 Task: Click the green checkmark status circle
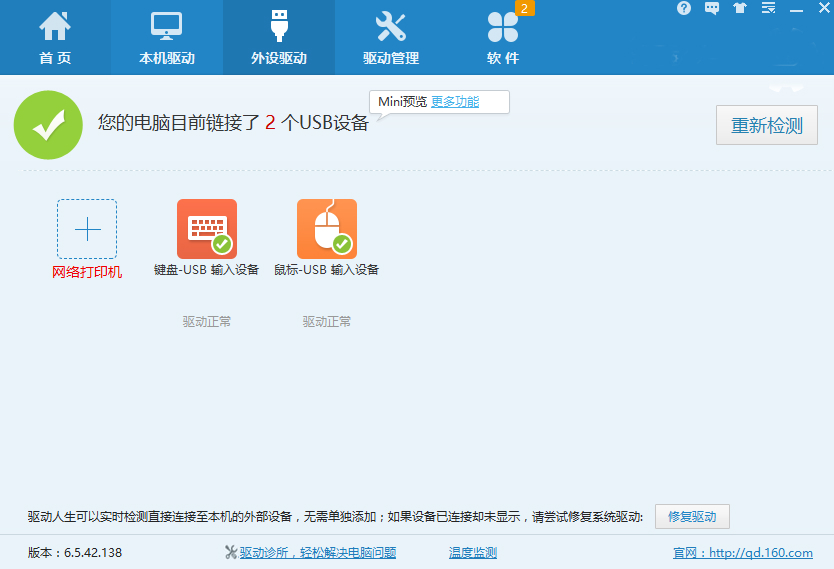point(48,125)
